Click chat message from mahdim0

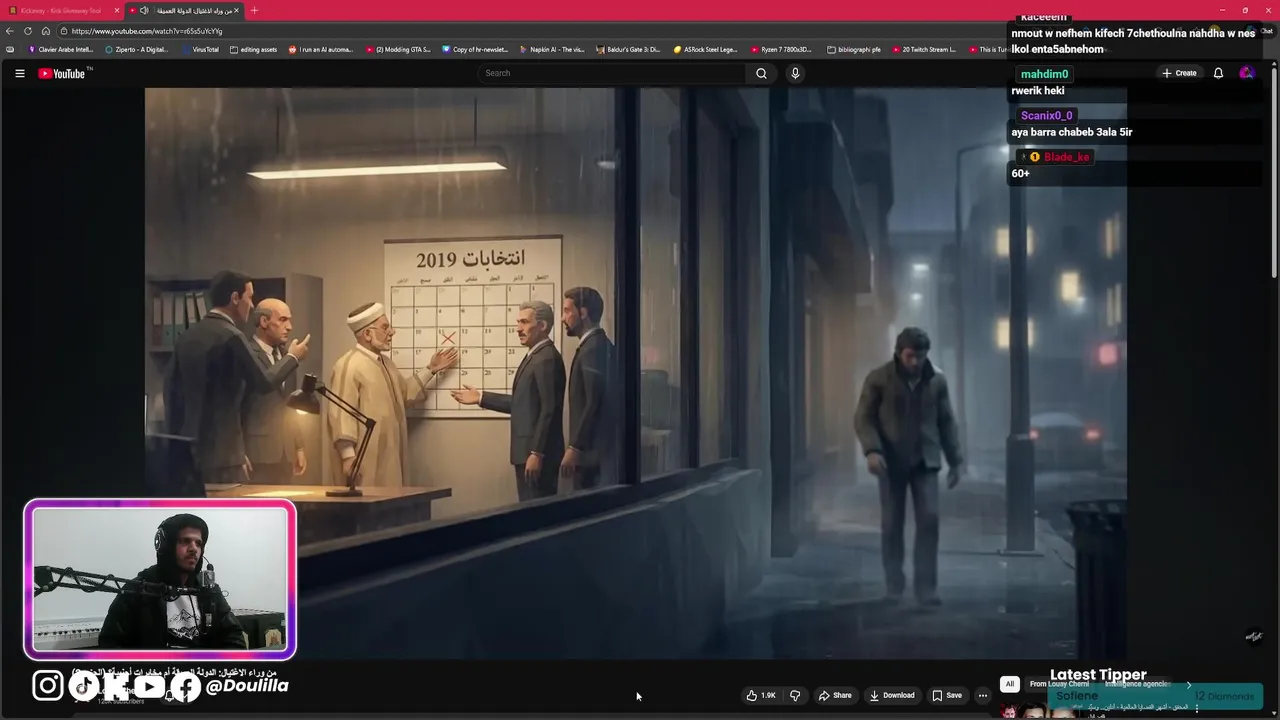pos(1037,91)
